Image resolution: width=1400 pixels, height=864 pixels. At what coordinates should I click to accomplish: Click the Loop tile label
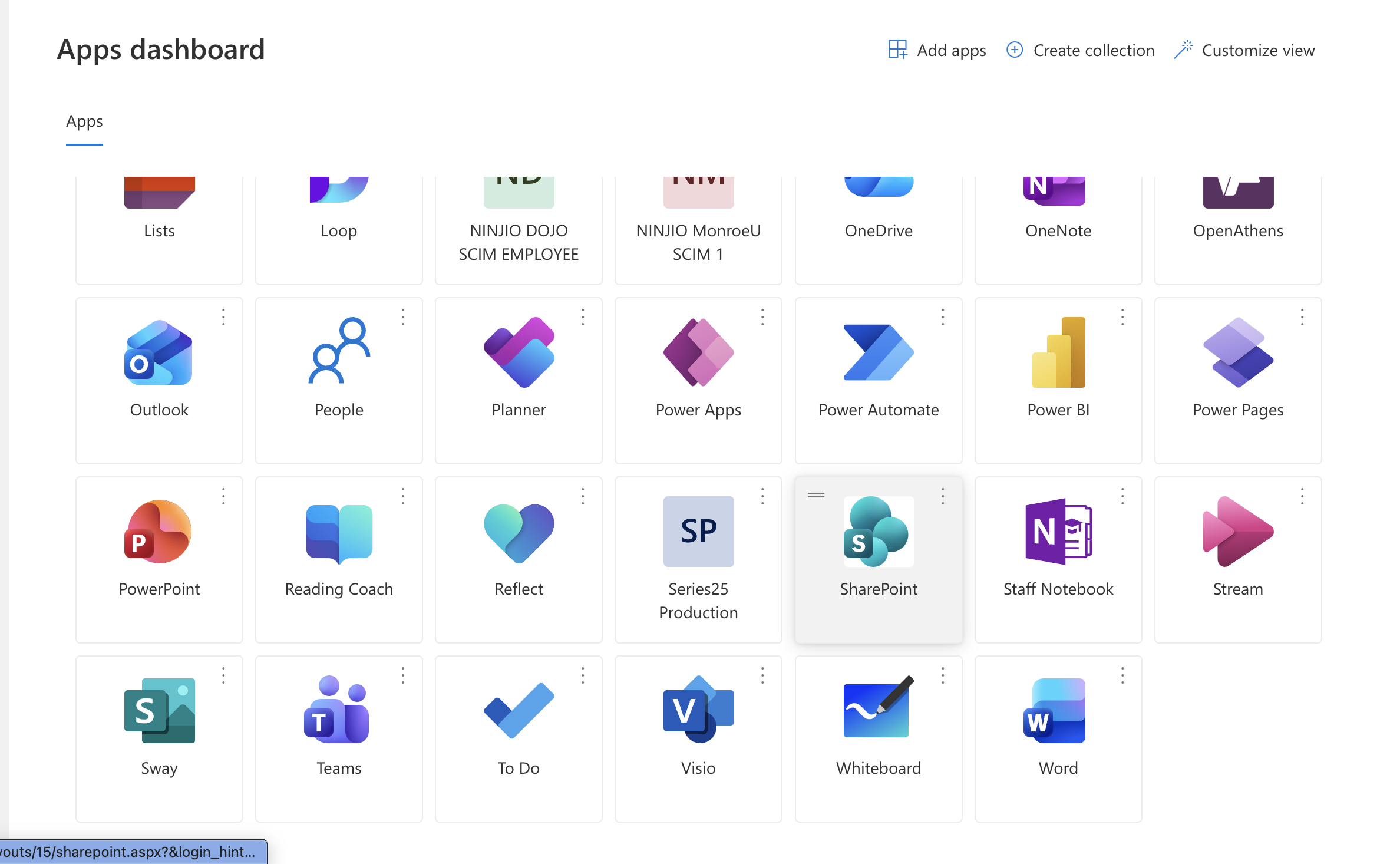[x=339, y=231]
